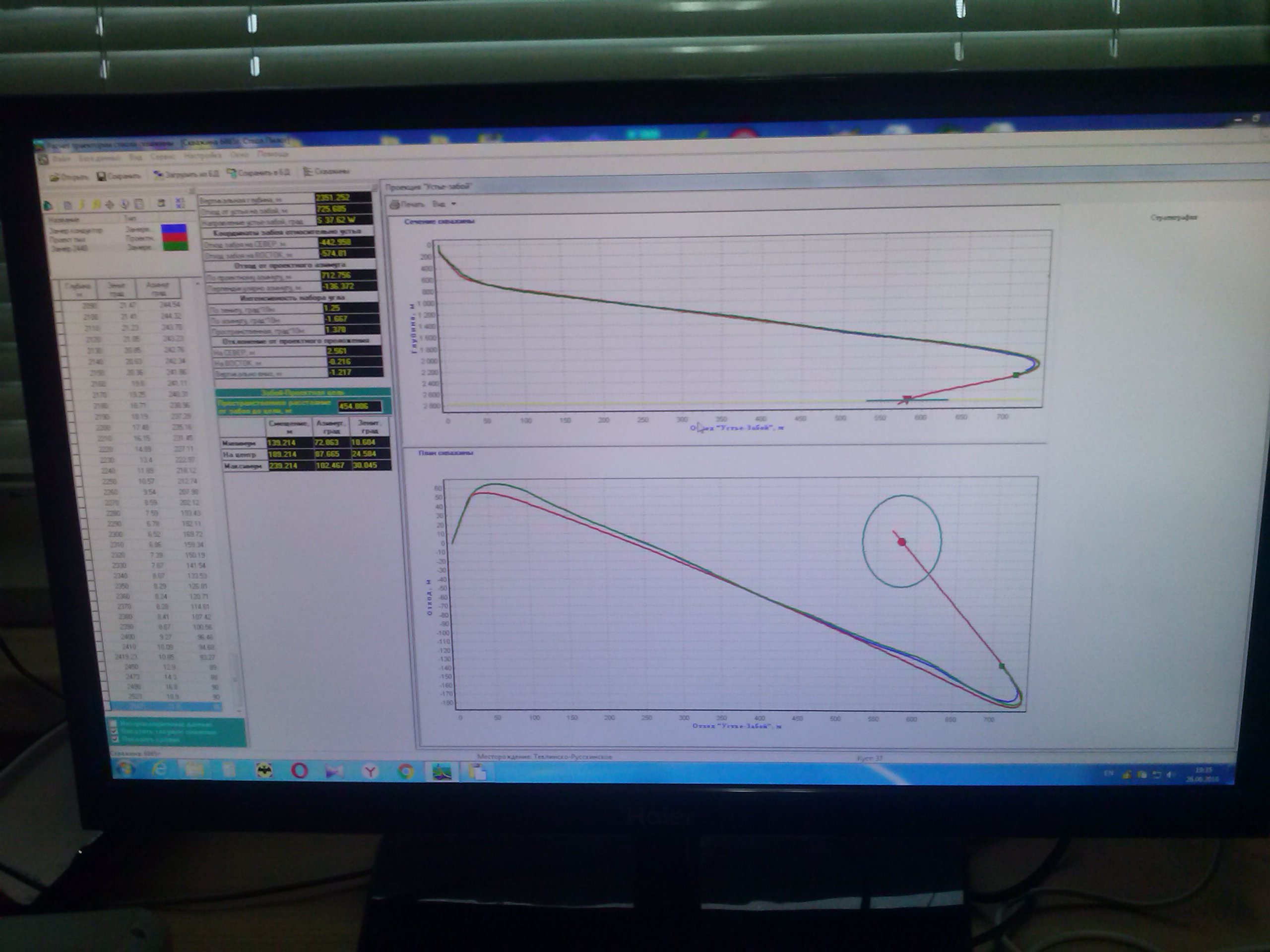Toggle the second checkbox in teal panel
The height and width of the screenshot is (952, 1270).
[113, 732]
